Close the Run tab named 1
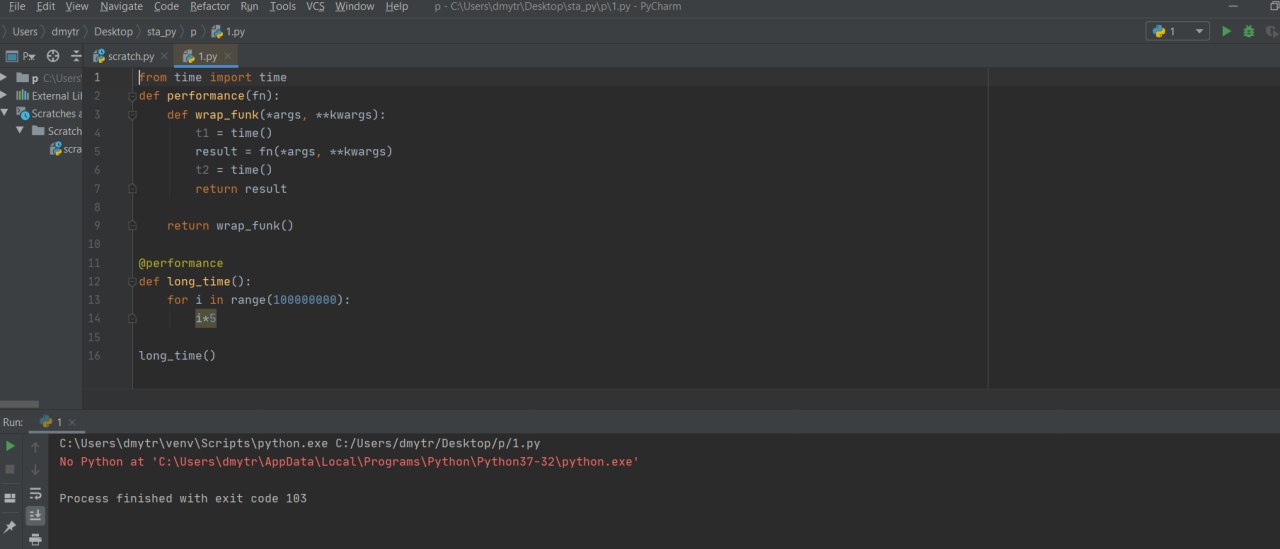Image resolution: width=1280 pixels, height=549 pixels. [x=72, y=423]
